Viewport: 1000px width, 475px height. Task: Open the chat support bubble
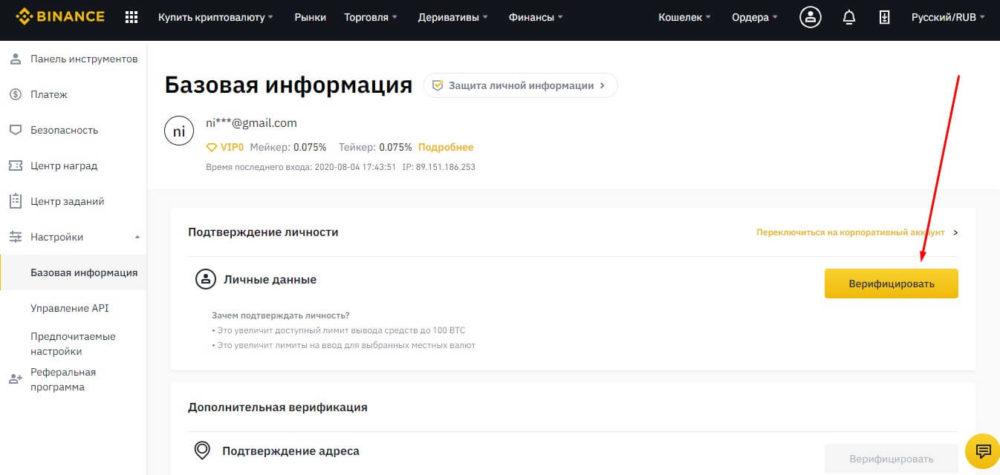(982, 452)
